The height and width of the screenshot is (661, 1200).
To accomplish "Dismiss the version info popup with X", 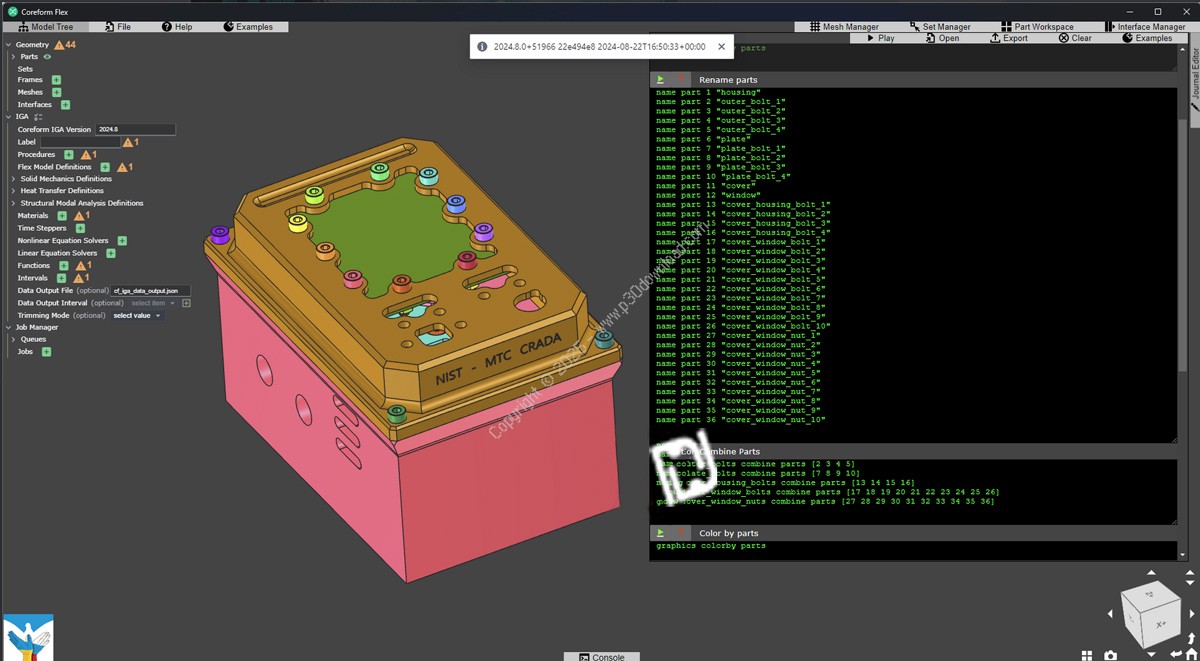I will [722, 46].
